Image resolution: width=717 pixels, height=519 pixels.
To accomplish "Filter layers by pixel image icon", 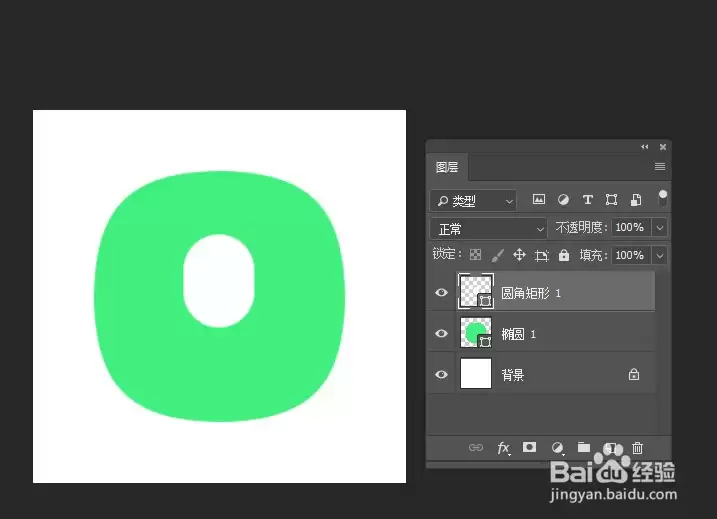I will coord(539,199).
